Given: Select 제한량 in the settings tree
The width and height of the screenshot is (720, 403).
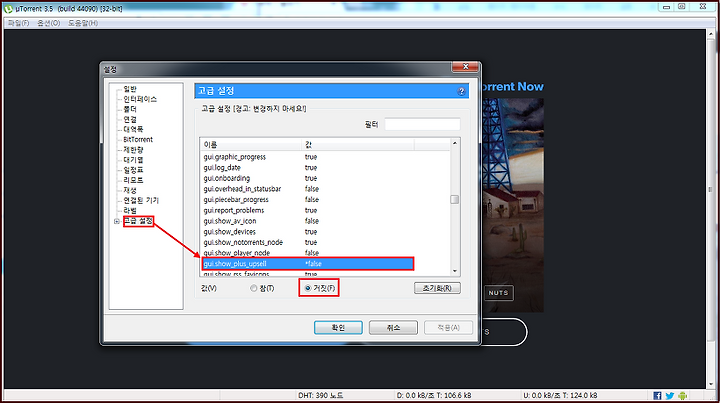Looking at the screenshot, I should click(133, 150).
